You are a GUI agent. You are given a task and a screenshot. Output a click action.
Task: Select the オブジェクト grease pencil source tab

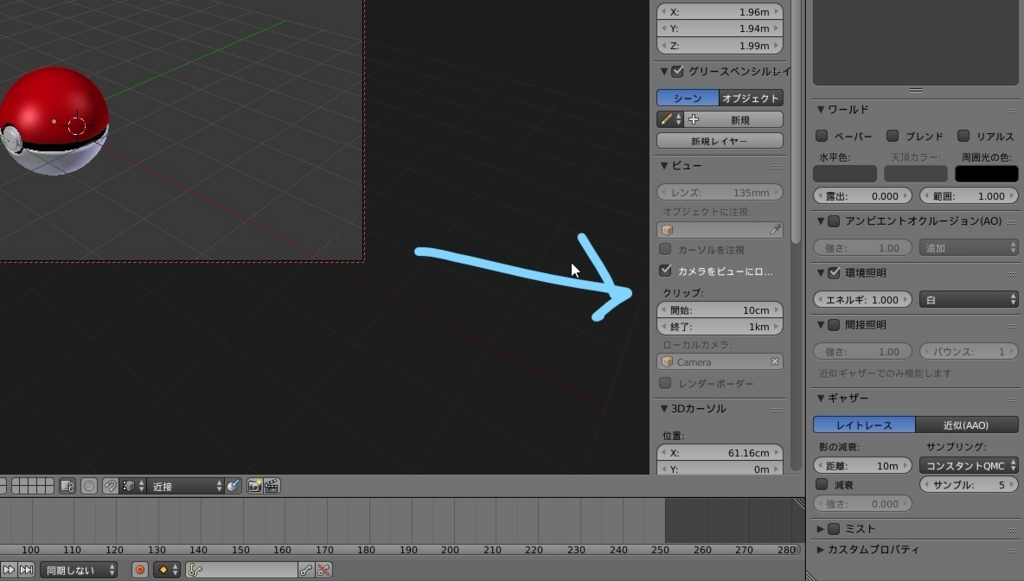[x=751, y=98]
